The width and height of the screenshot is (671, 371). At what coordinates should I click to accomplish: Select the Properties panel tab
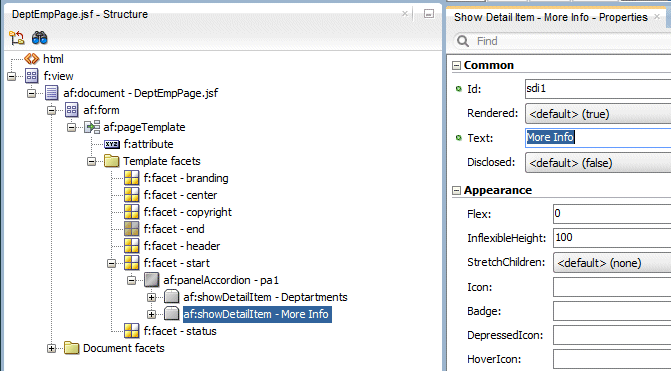[550, 17]
